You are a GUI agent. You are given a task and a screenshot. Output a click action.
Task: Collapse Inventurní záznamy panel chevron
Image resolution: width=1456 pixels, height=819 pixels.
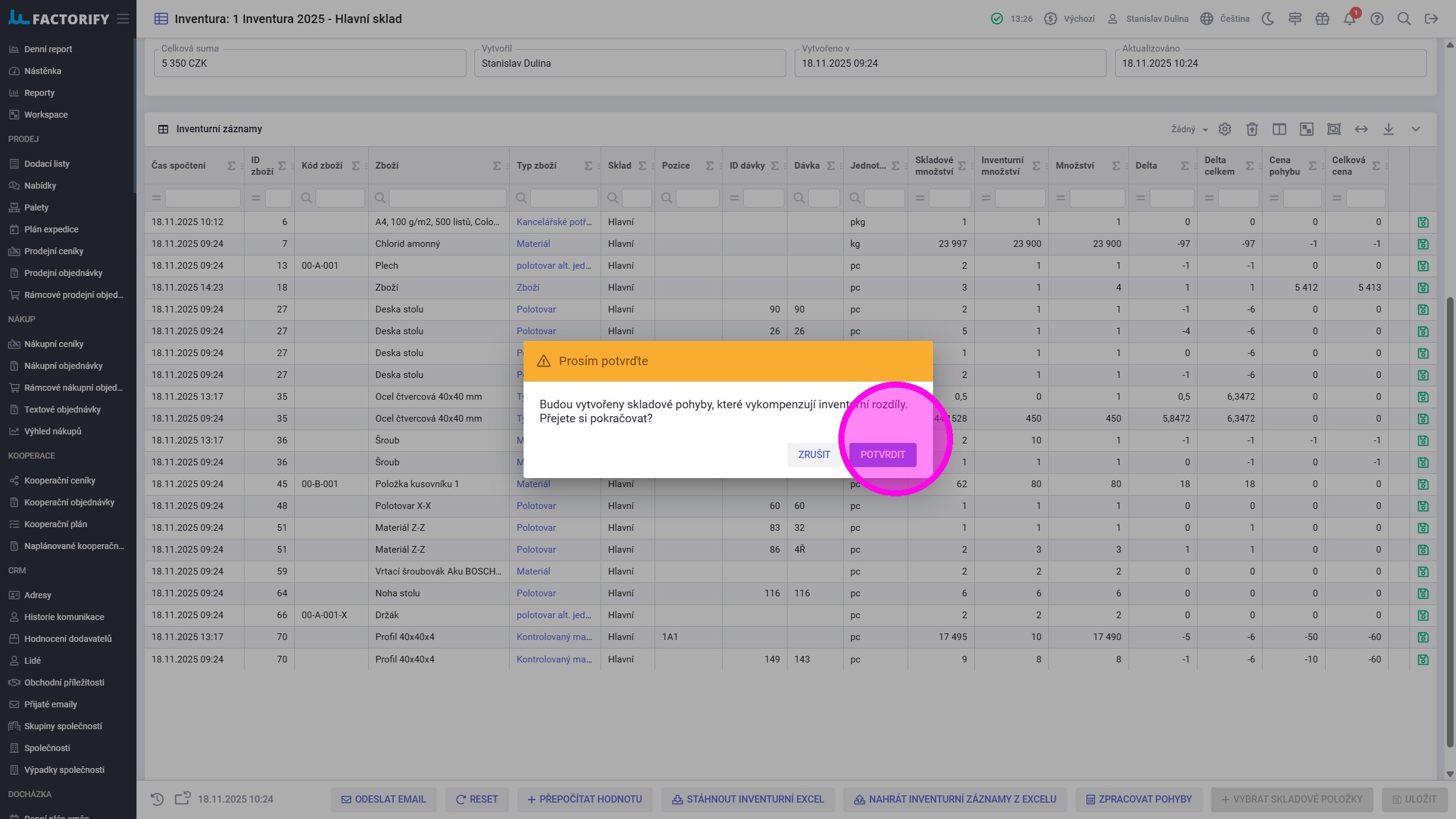pyautogui.click(x=1416, y=129)
